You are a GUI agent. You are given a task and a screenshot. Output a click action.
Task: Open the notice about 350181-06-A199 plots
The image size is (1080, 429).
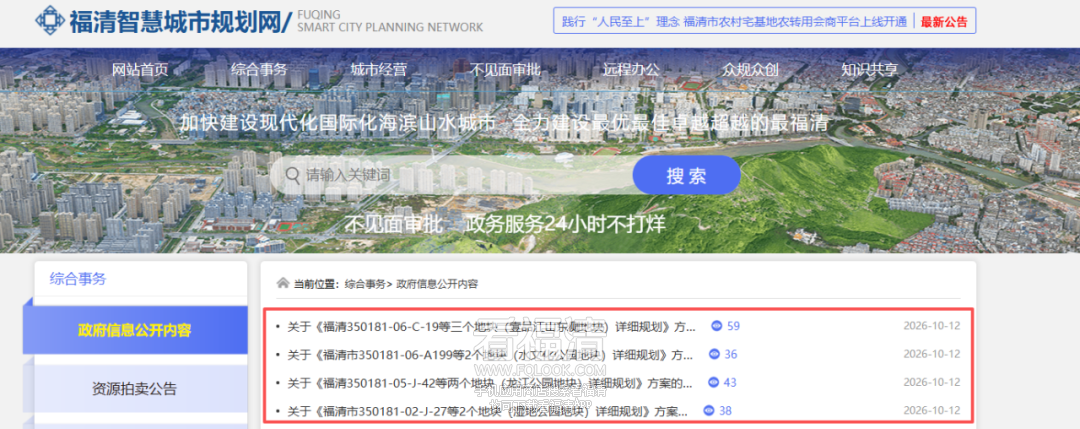click(x=490, y=355)
